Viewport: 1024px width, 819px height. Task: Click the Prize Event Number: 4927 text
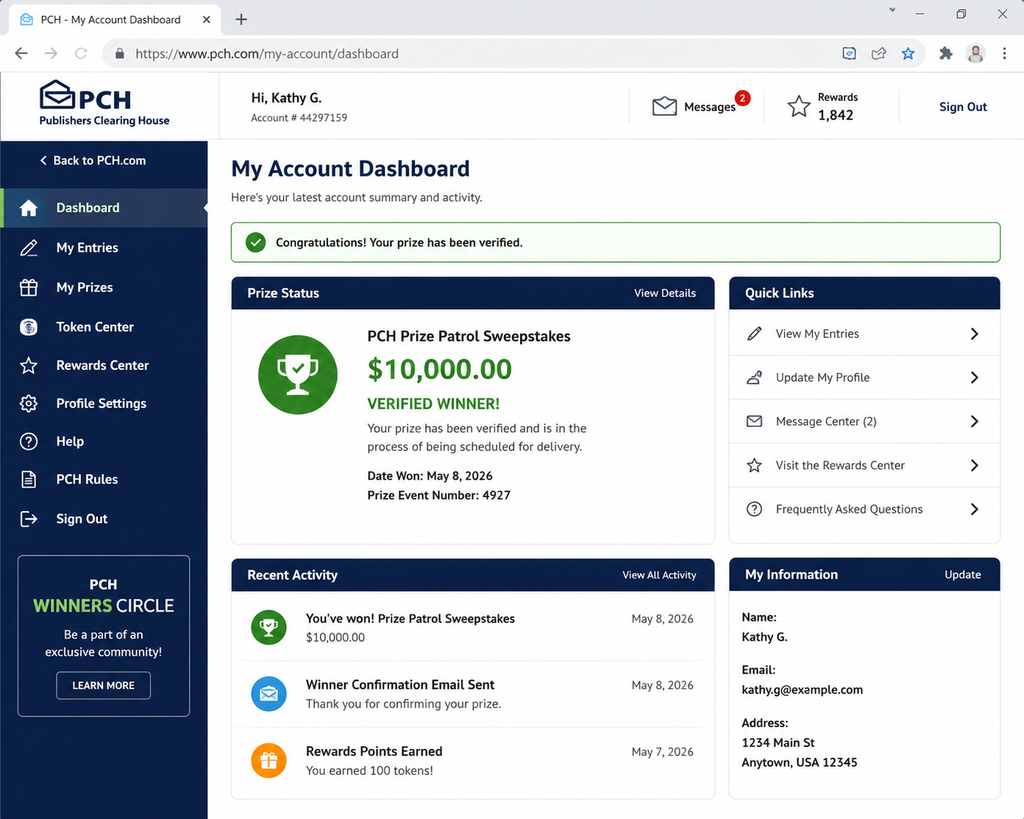tap(439, 495)
